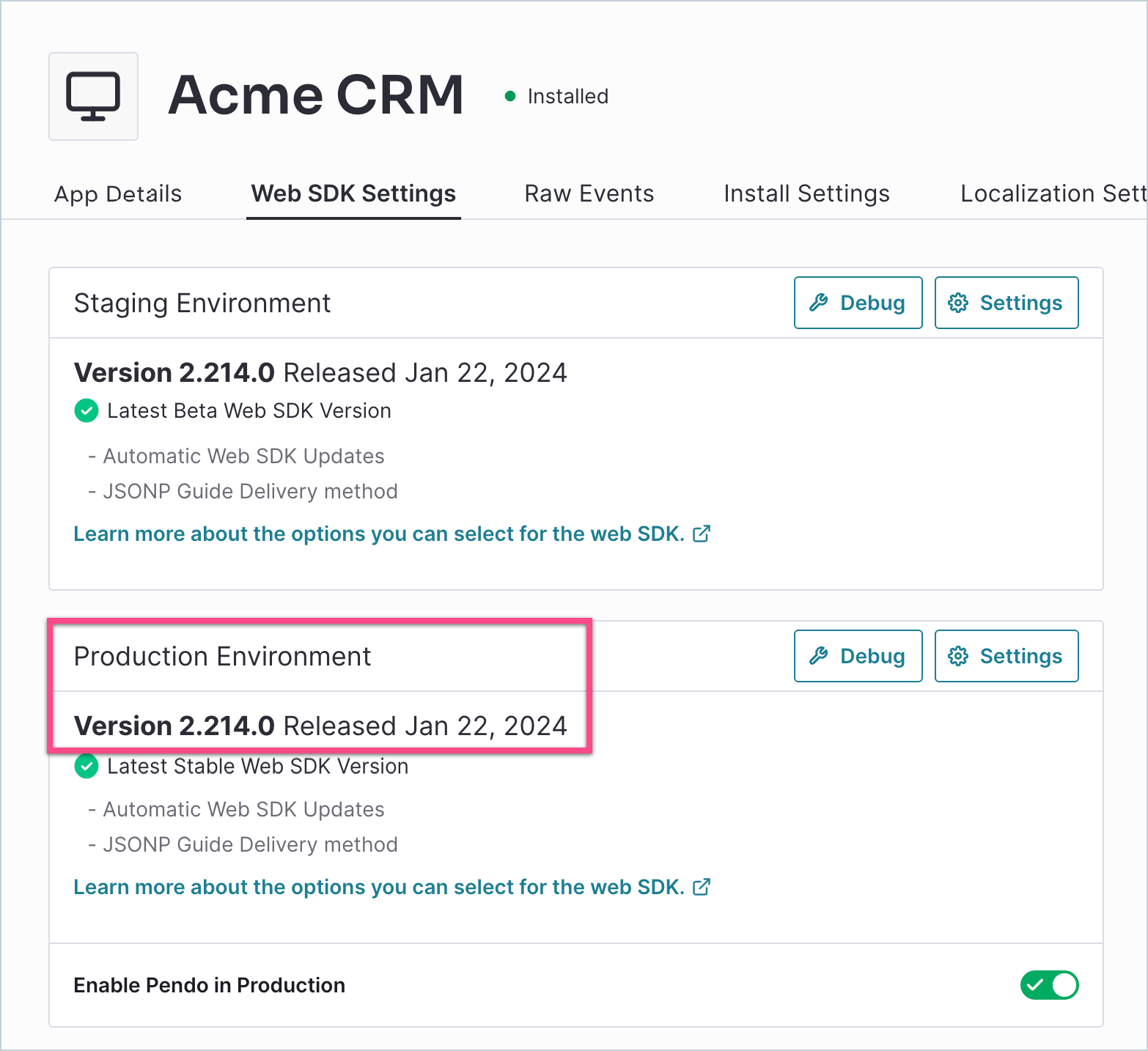Click the Production Version 2.214.0 release text

click(320, 726)
